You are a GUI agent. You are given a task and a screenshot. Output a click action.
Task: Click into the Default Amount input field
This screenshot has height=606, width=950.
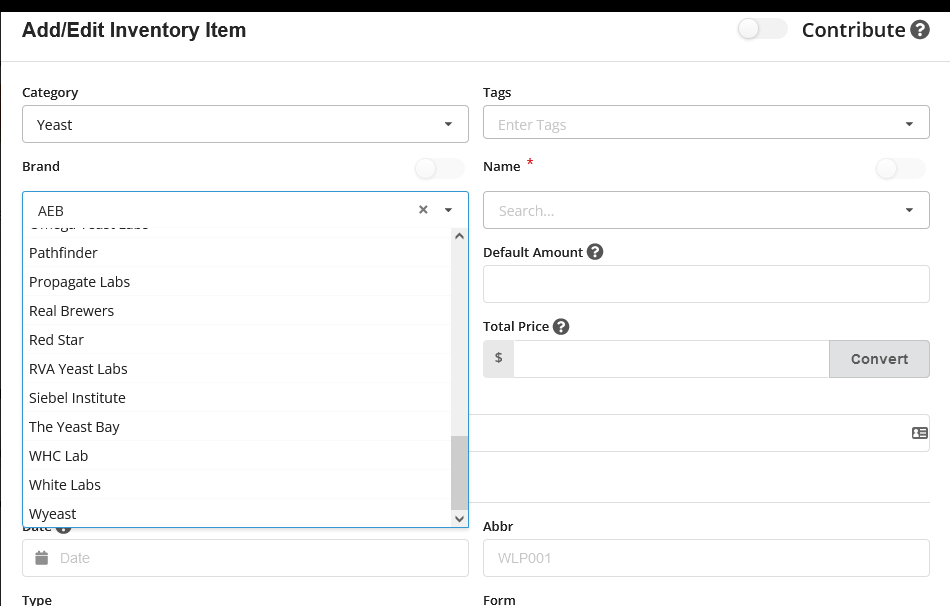(706, 284)
